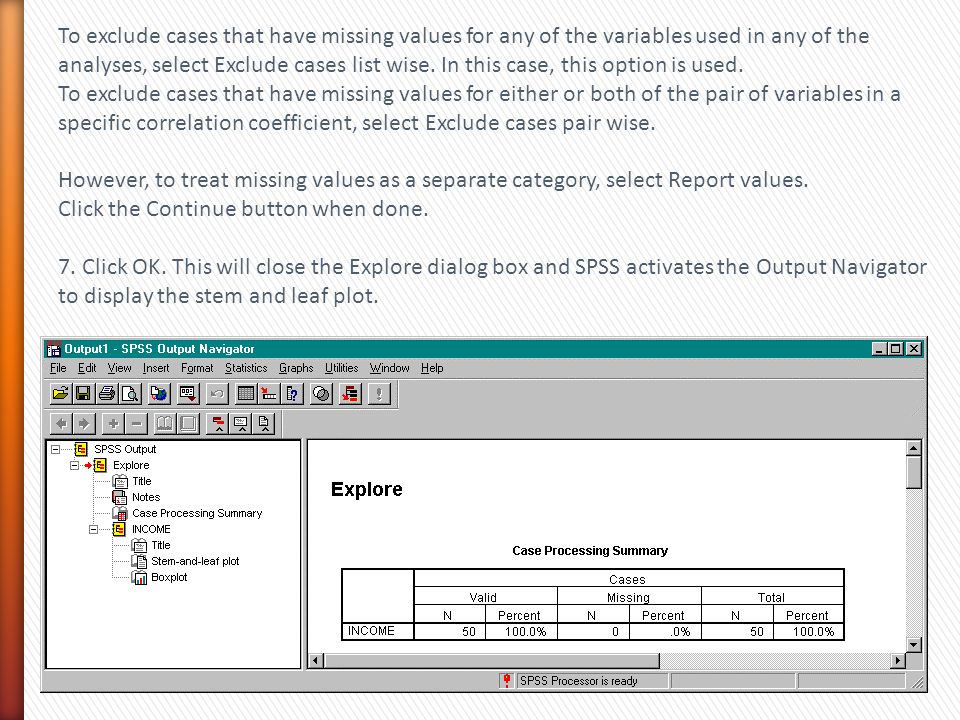The height and width of the screenshot is (720, 960).
Task: Click the horizontal scrollbar thumb
Action: [x=492, y=661]
